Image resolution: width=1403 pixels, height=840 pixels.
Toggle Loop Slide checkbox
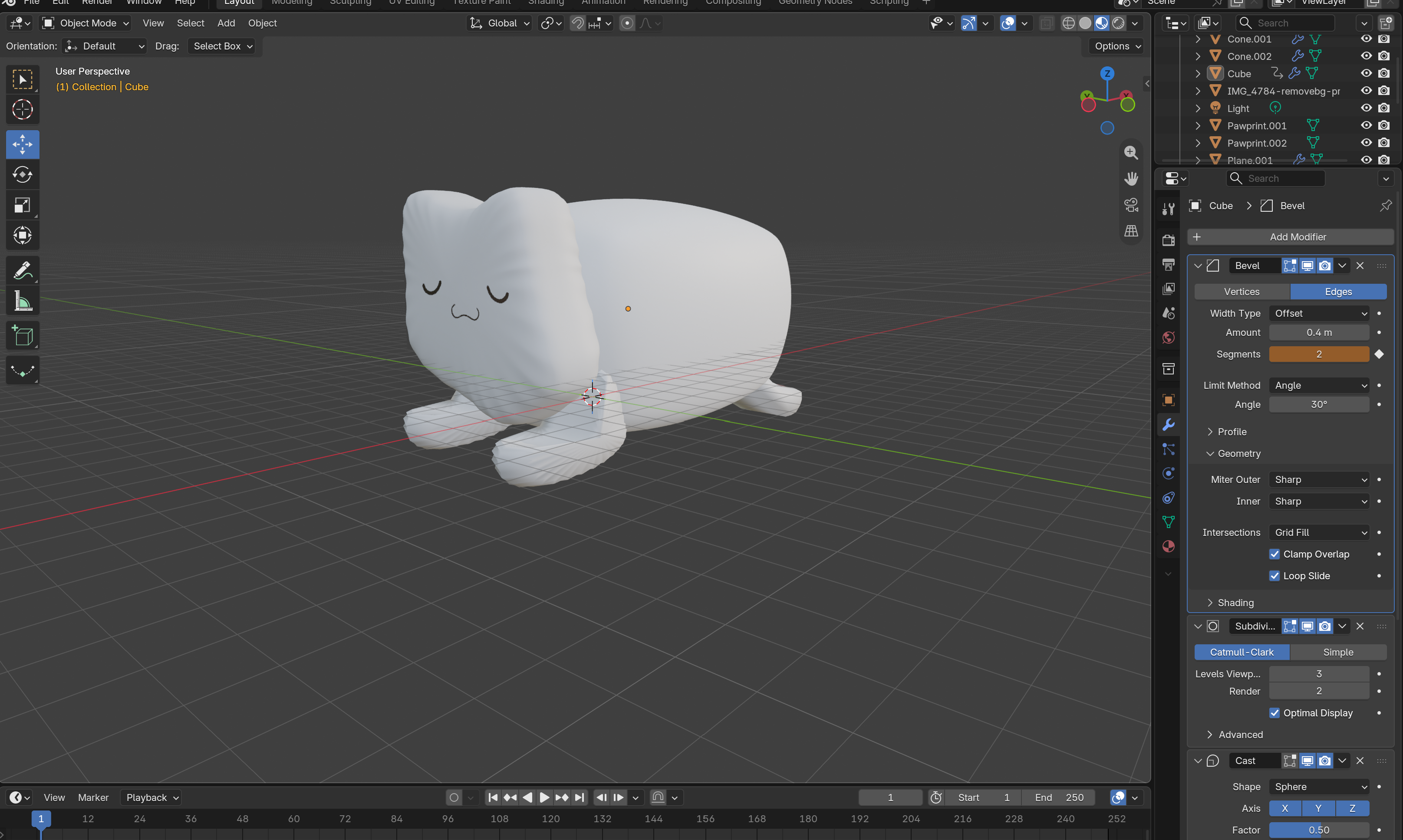pyautogui.click(x=1274, y=576)
